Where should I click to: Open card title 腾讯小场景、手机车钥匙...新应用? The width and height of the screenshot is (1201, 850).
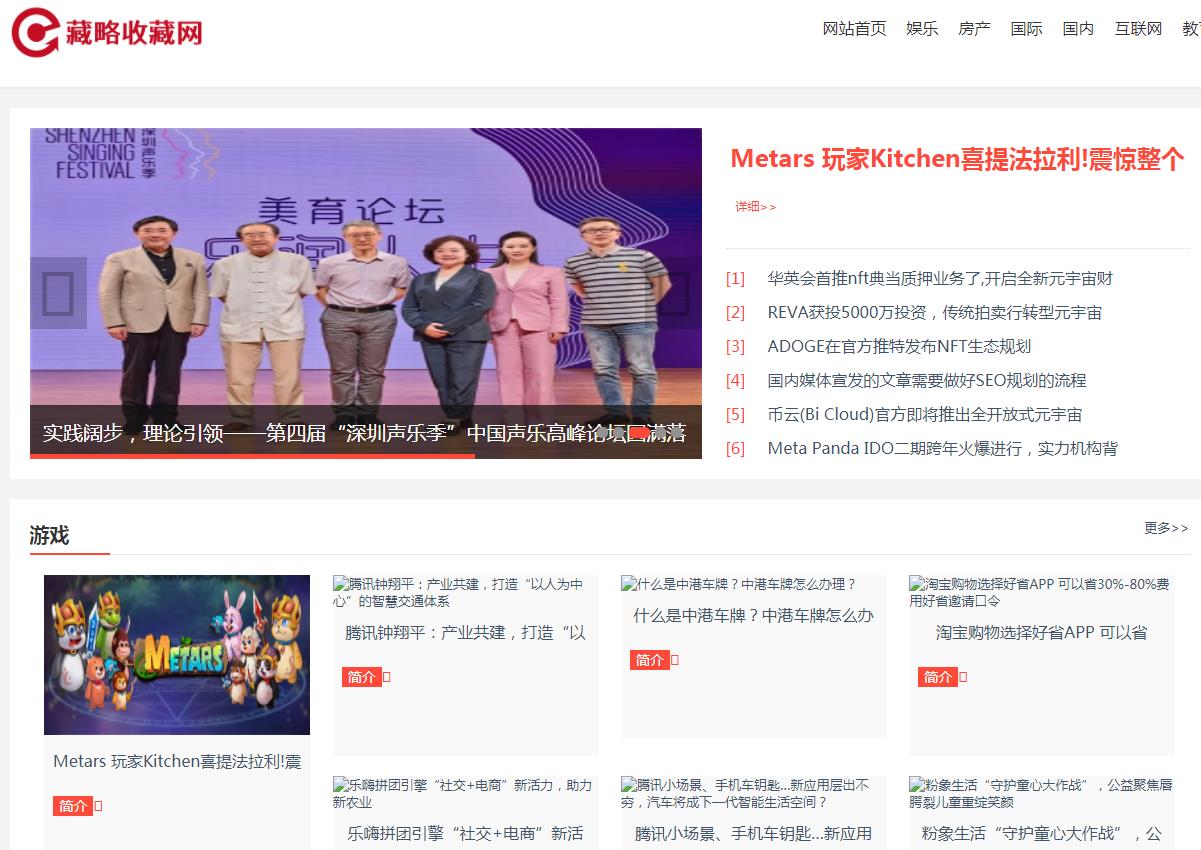(753, 833)
